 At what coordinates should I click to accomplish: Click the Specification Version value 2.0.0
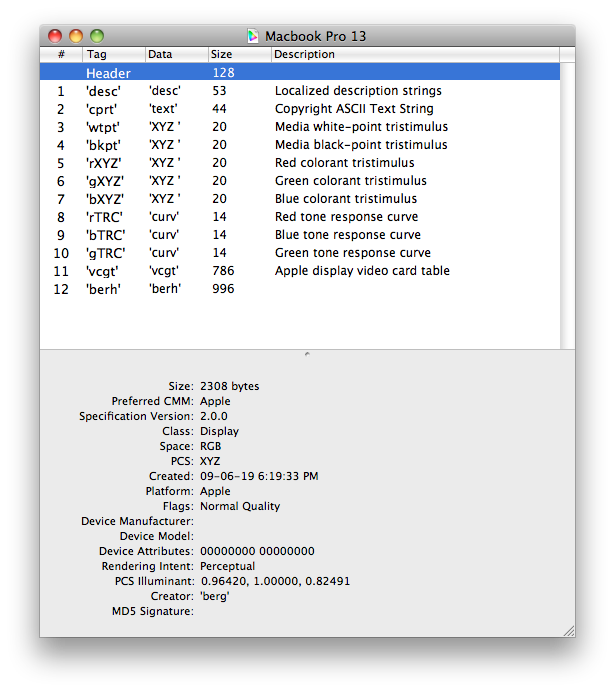click(x=214, y=416)
